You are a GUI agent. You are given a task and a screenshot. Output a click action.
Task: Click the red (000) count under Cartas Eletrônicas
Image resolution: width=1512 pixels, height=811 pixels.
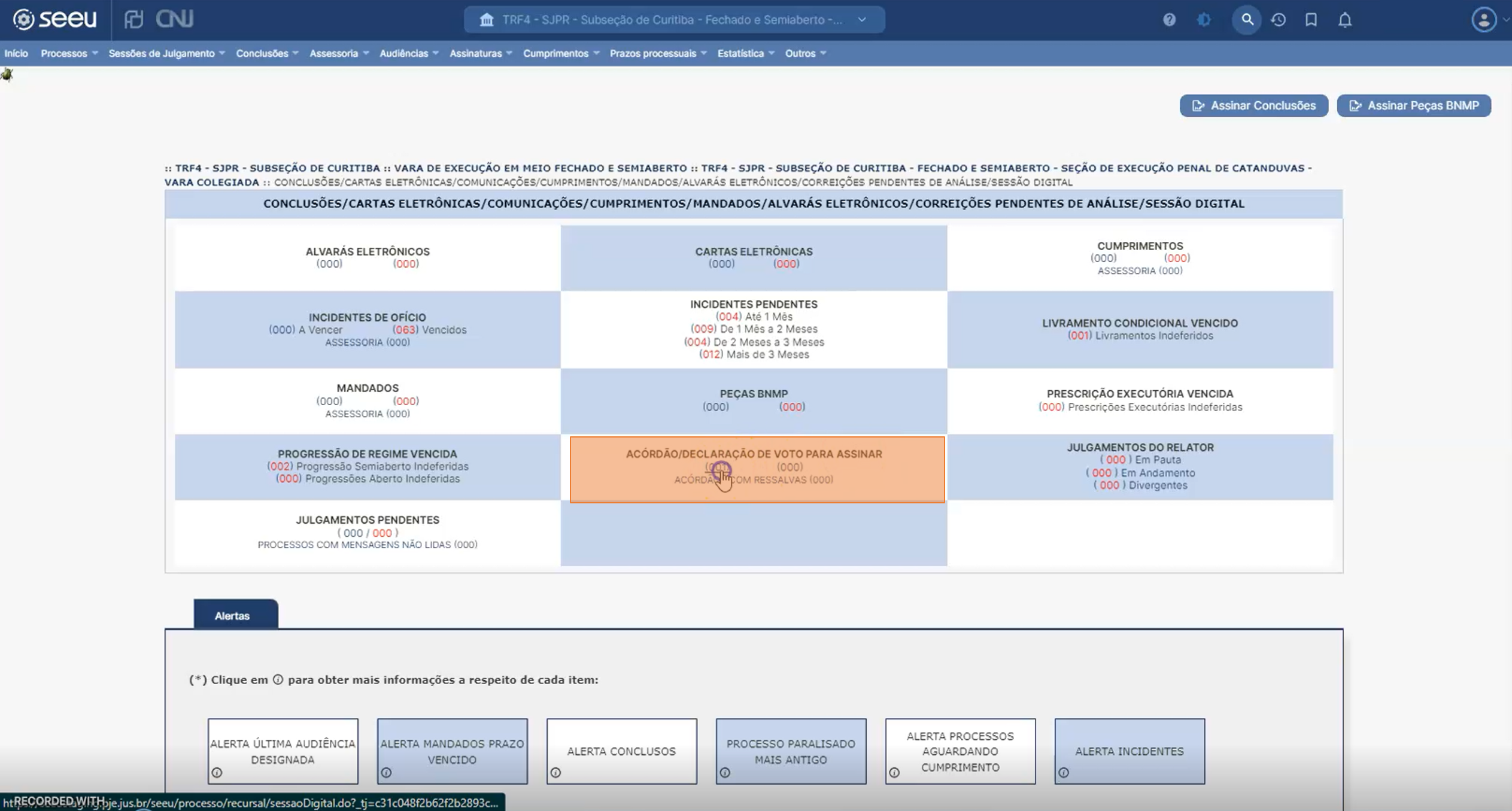coord(786,264)
